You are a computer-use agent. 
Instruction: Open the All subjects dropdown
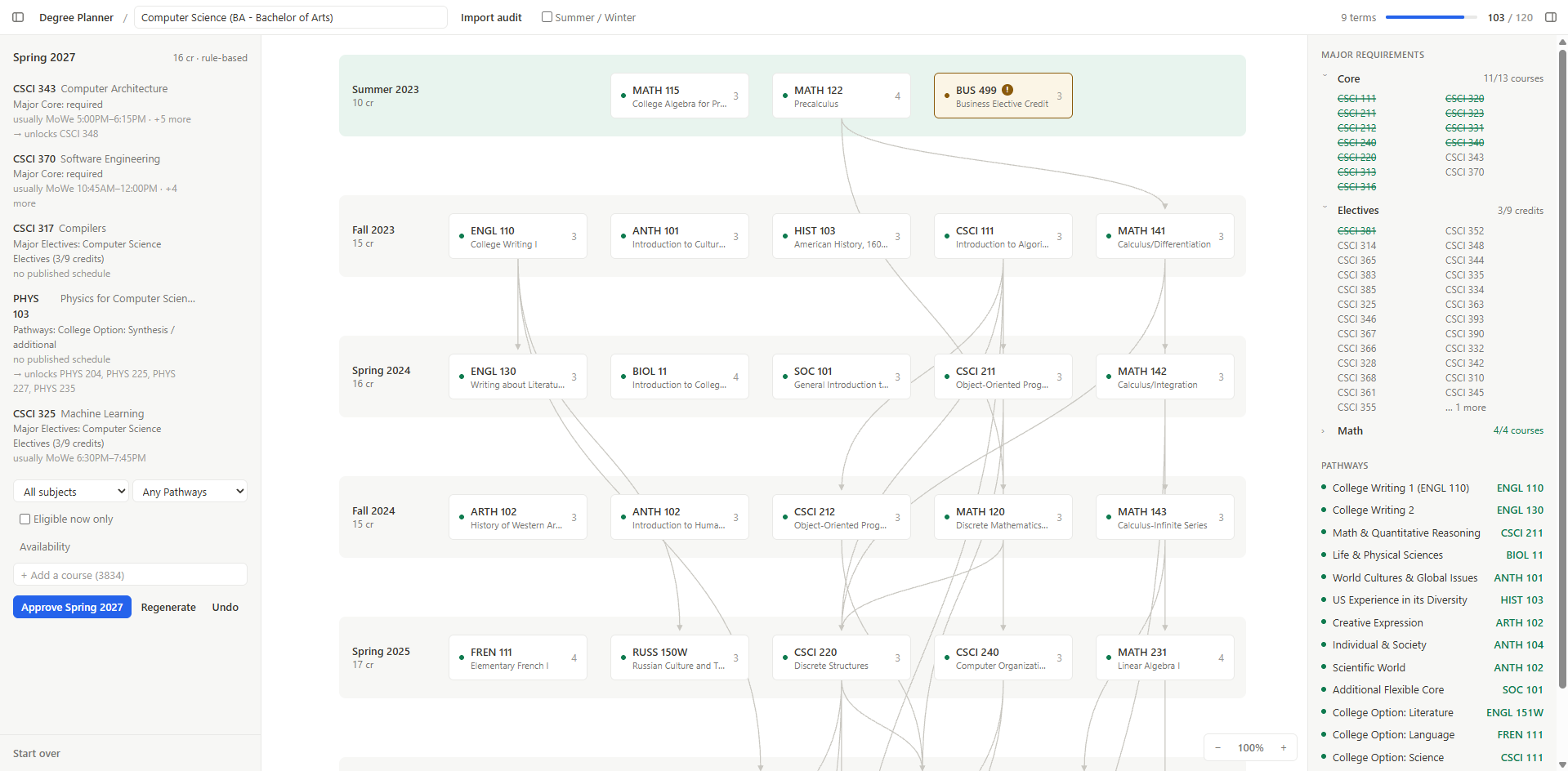pos(71,491)
